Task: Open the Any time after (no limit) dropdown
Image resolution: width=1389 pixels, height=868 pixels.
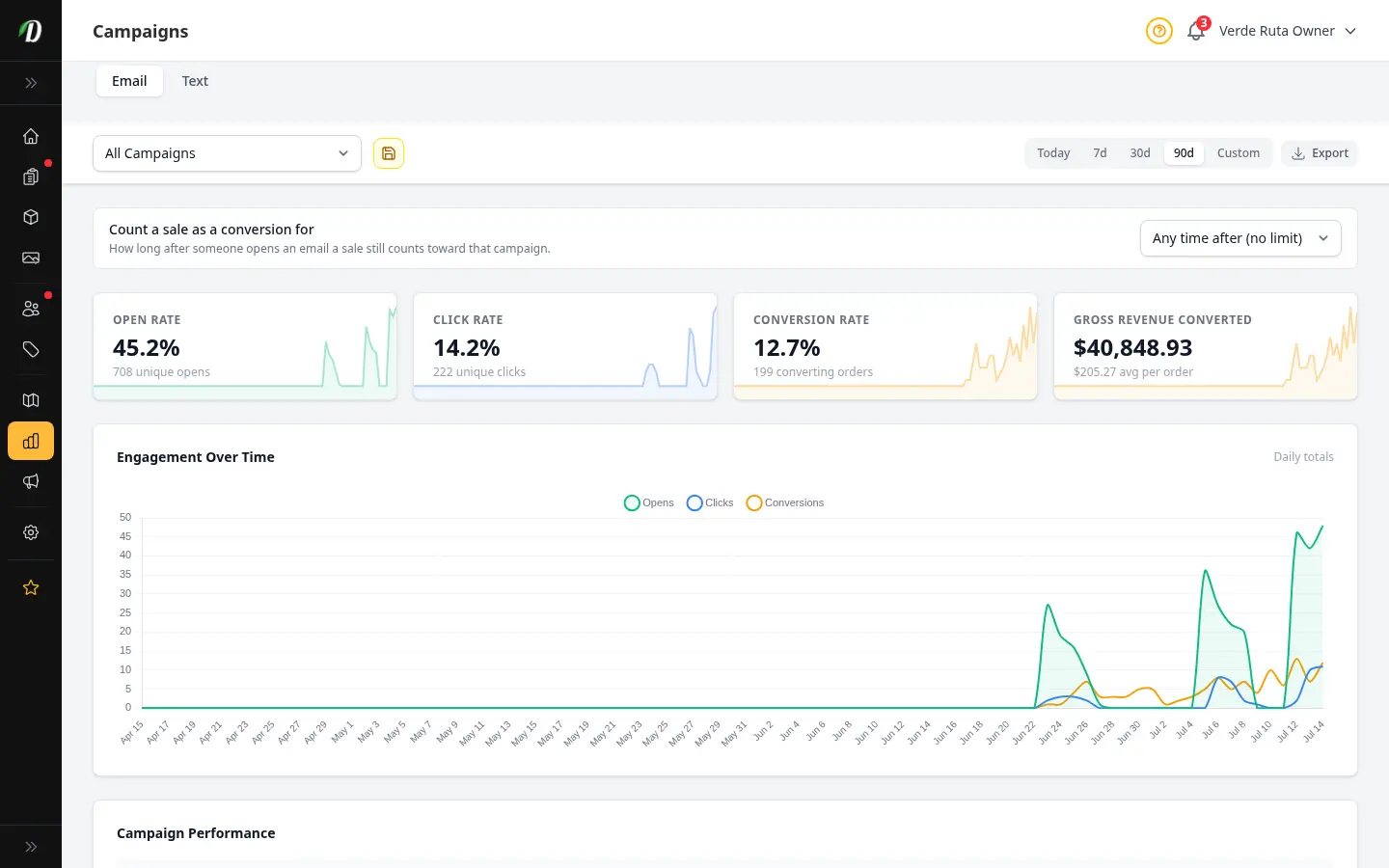Action: [1240, 238]
